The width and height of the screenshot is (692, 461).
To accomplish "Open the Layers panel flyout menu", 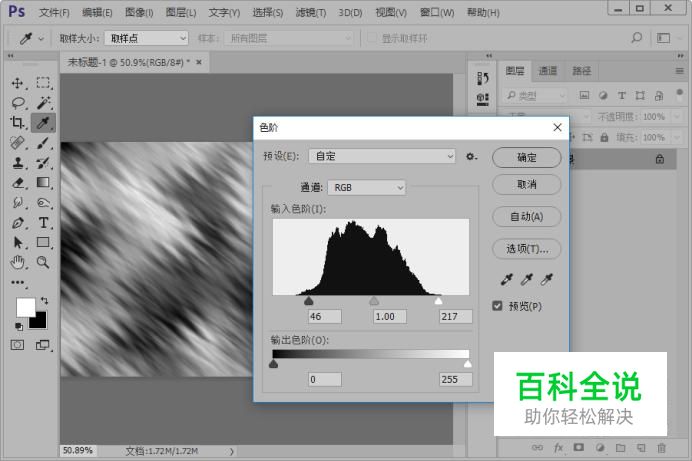I will click(679, 71).
